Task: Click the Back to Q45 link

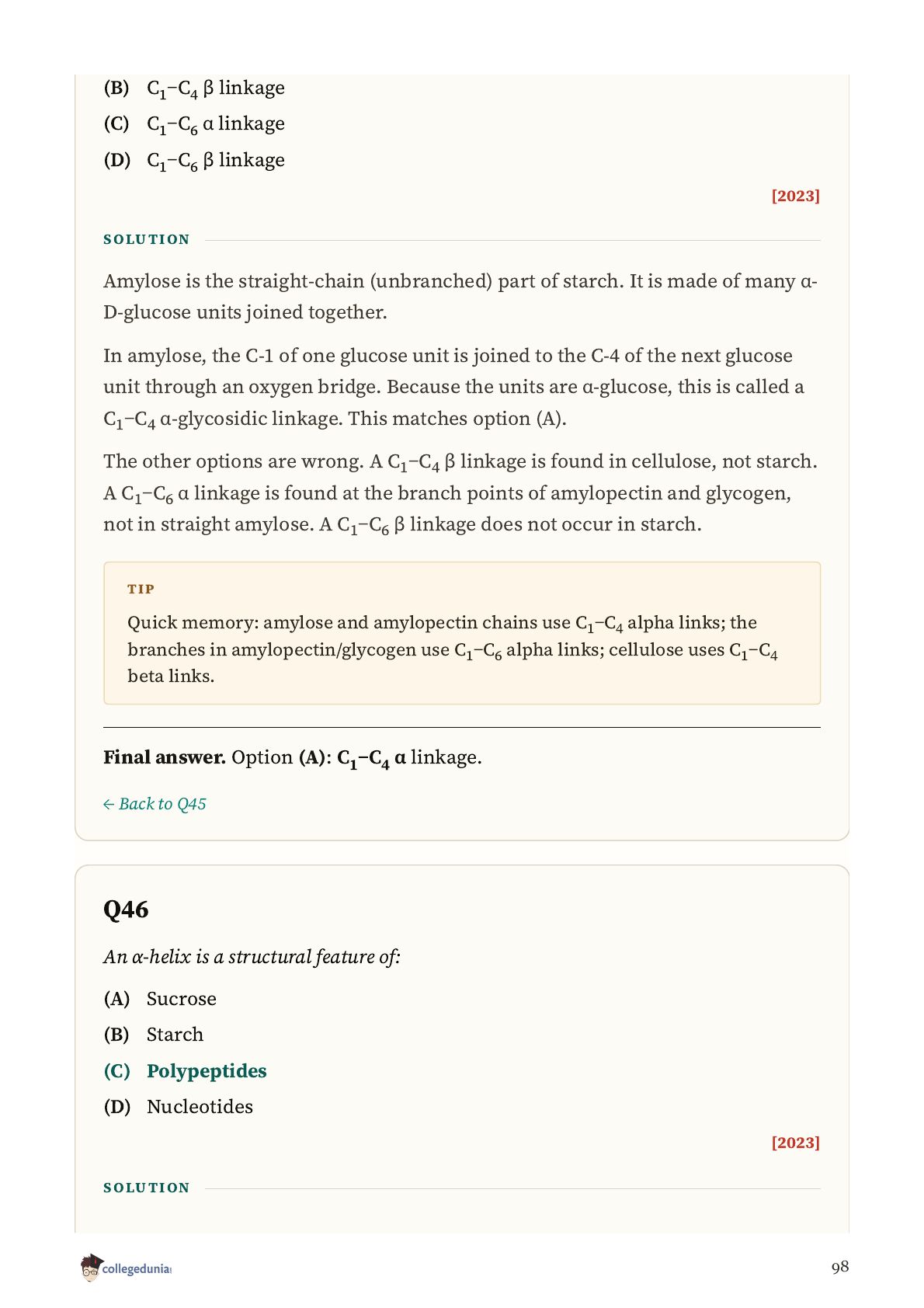Action: pyautogui.click(x=155, y=804)
